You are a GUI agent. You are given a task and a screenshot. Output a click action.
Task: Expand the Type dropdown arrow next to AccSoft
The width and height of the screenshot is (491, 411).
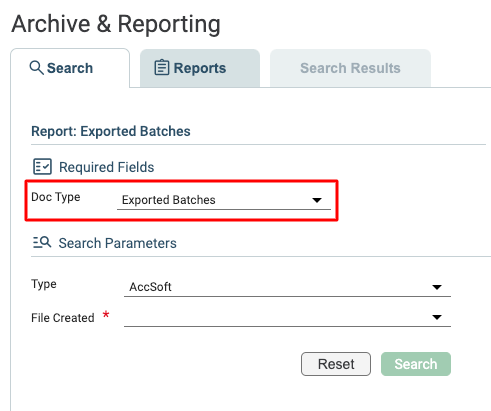coord(437,287)
